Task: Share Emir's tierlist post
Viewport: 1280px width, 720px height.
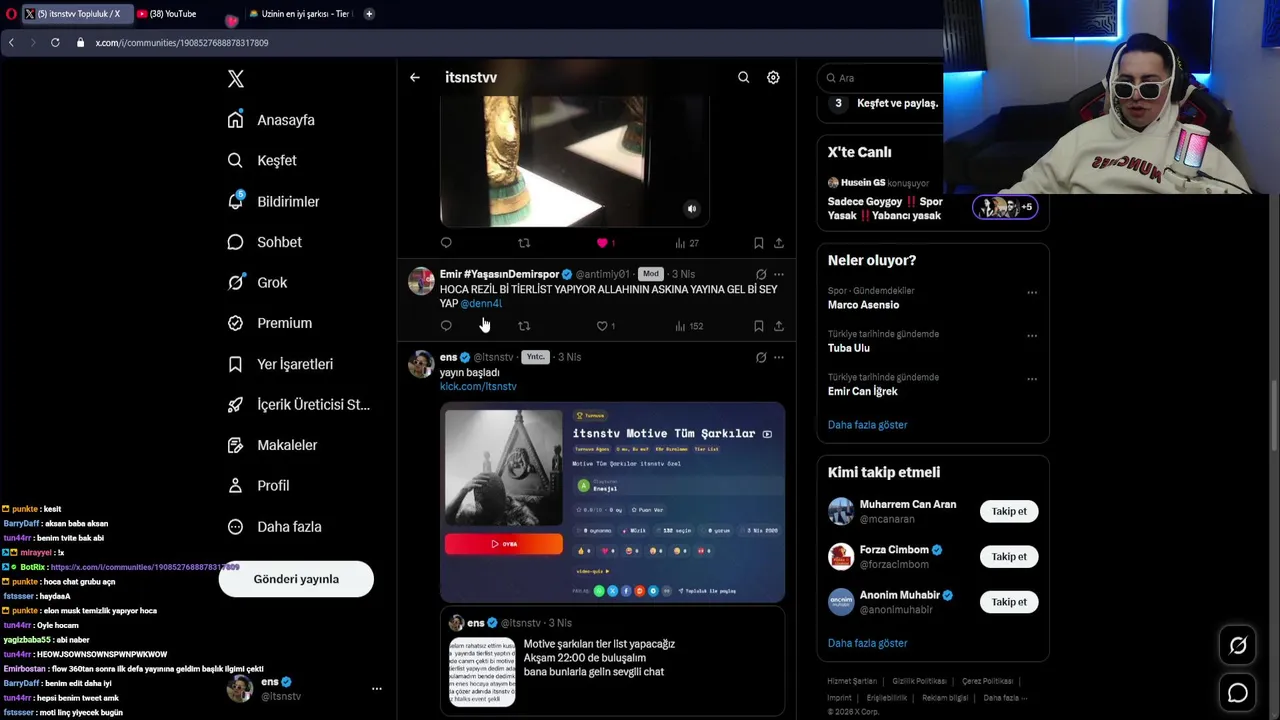Action: point(779,326)
